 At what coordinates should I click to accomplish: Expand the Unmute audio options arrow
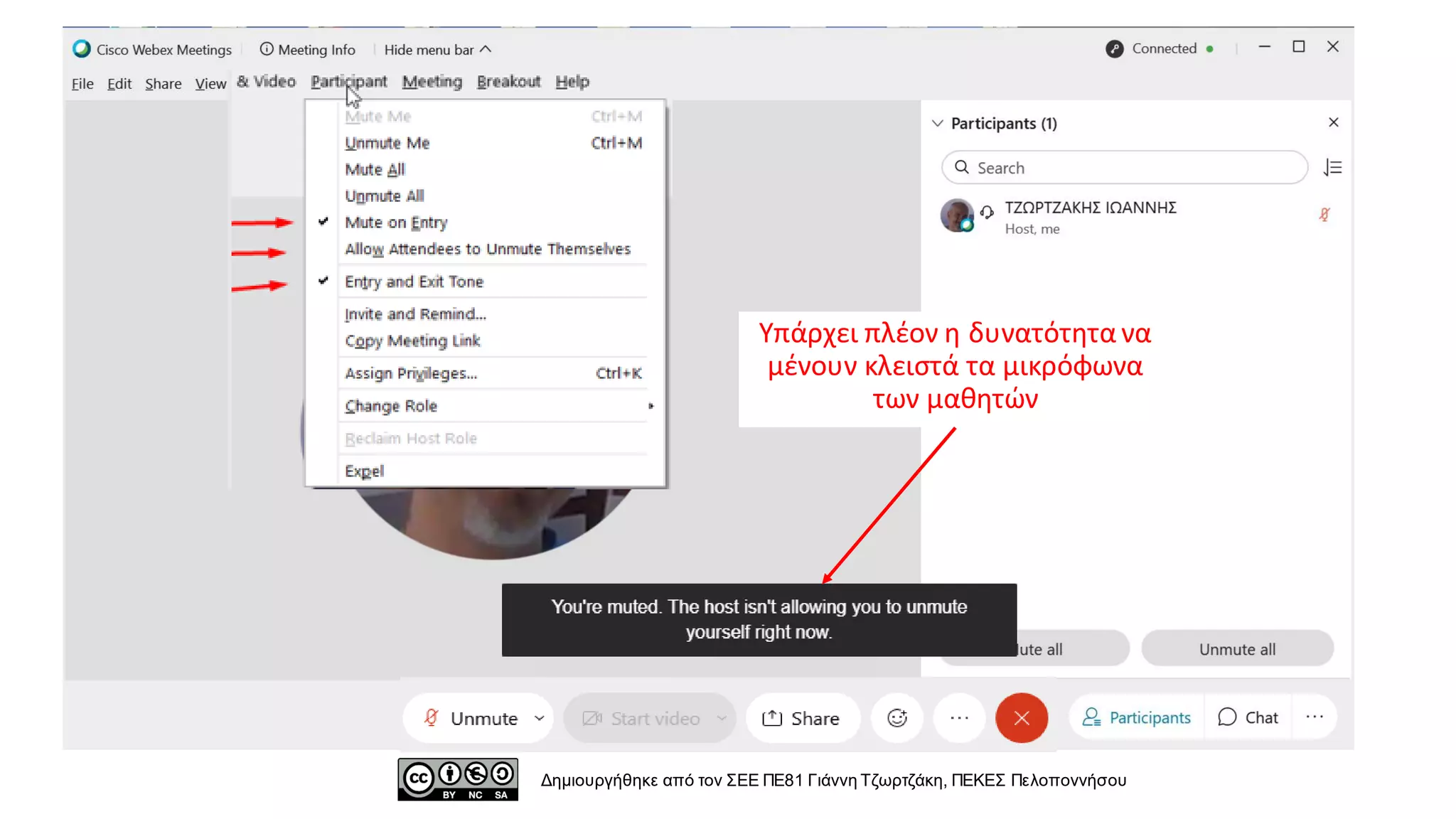coord(540,718)
